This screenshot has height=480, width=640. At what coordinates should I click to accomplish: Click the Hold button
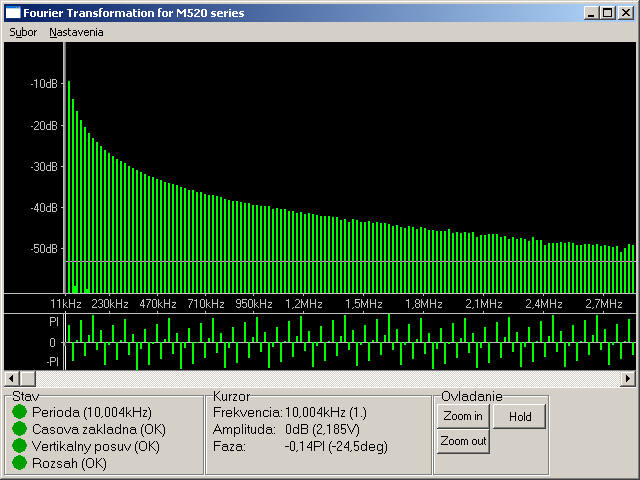520,416
